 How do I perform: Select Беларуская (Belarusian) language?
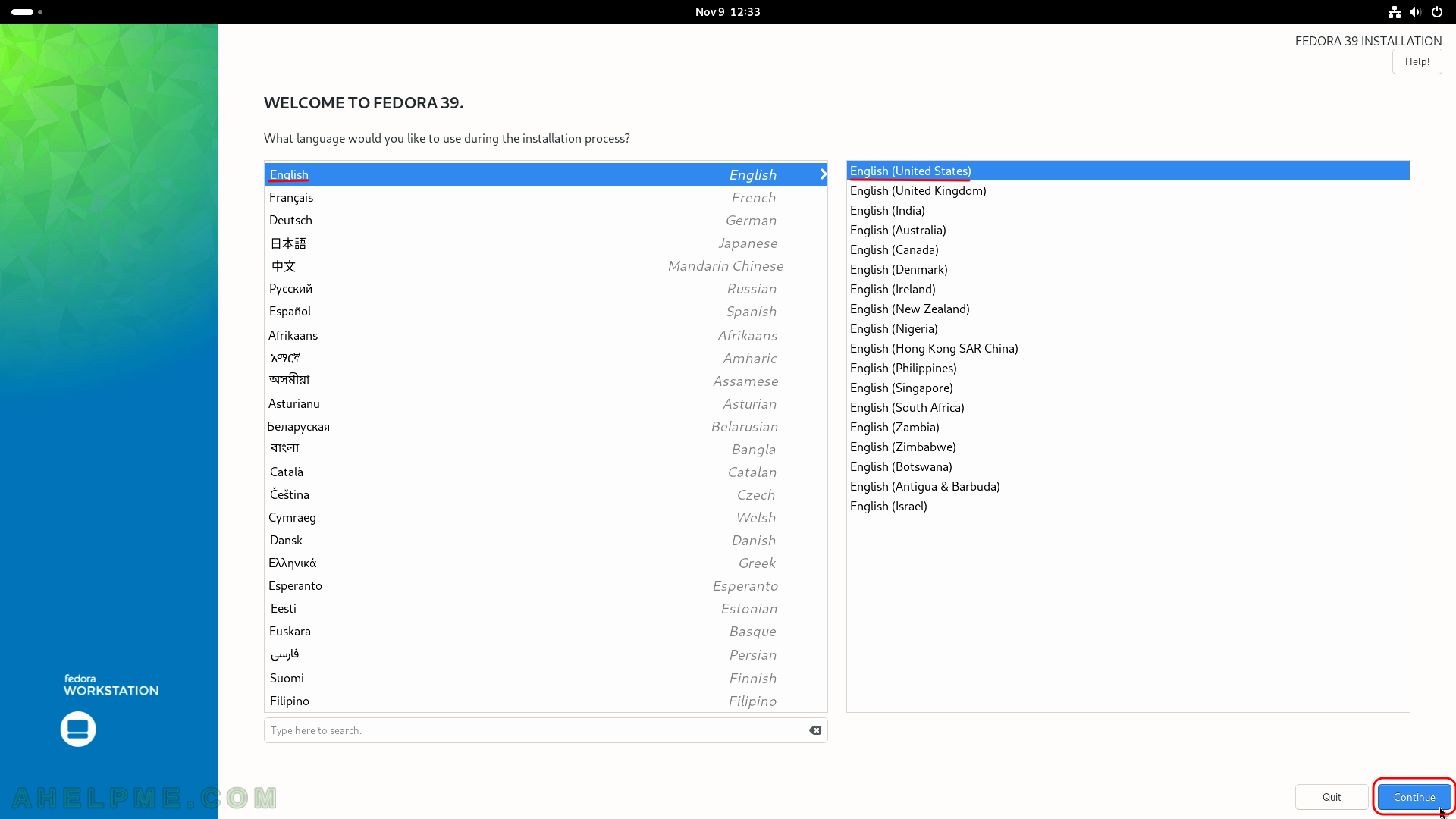[x=545, y=426]
